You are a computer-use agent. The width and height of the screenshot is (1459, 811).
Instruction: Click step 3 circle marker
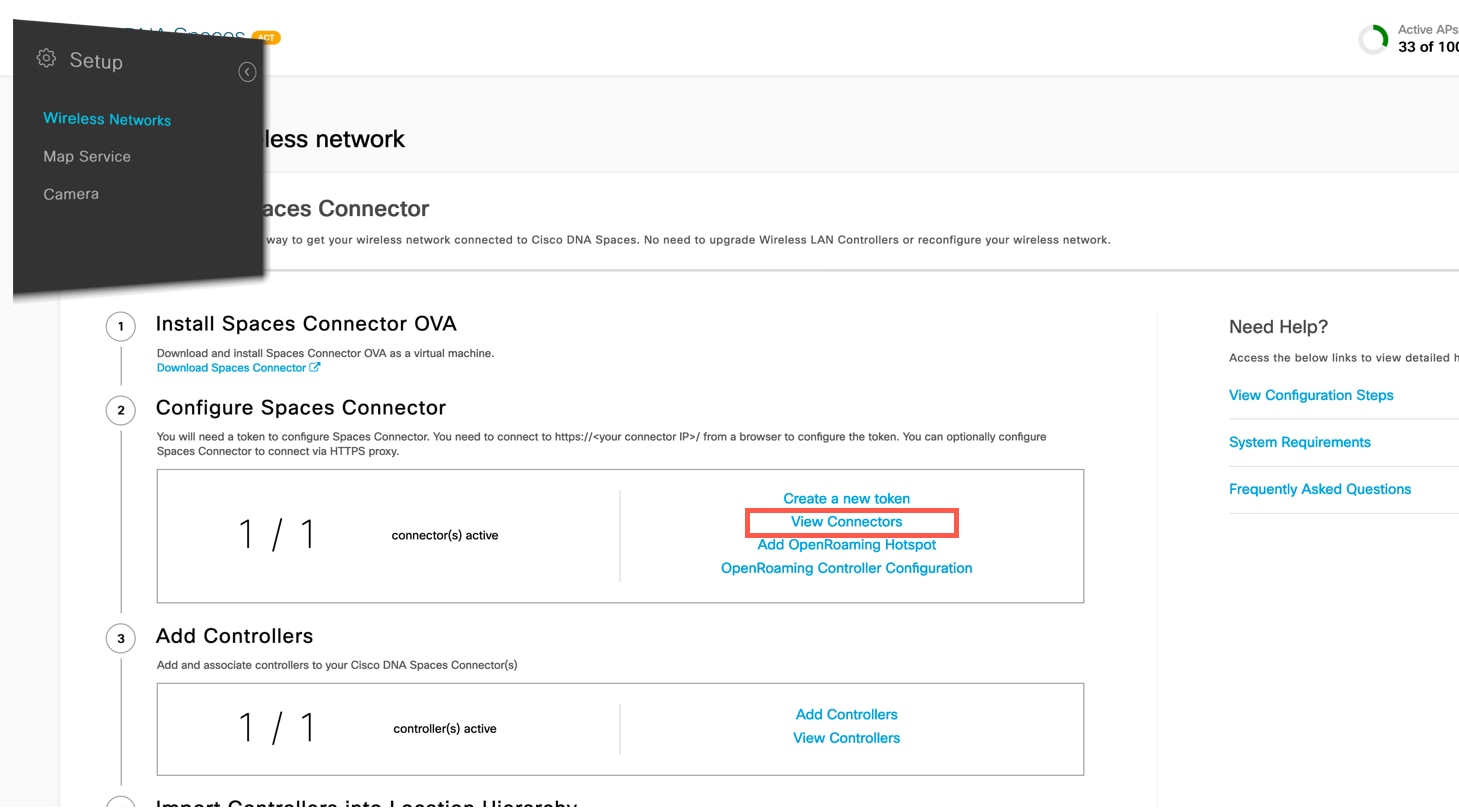point(121,638)
